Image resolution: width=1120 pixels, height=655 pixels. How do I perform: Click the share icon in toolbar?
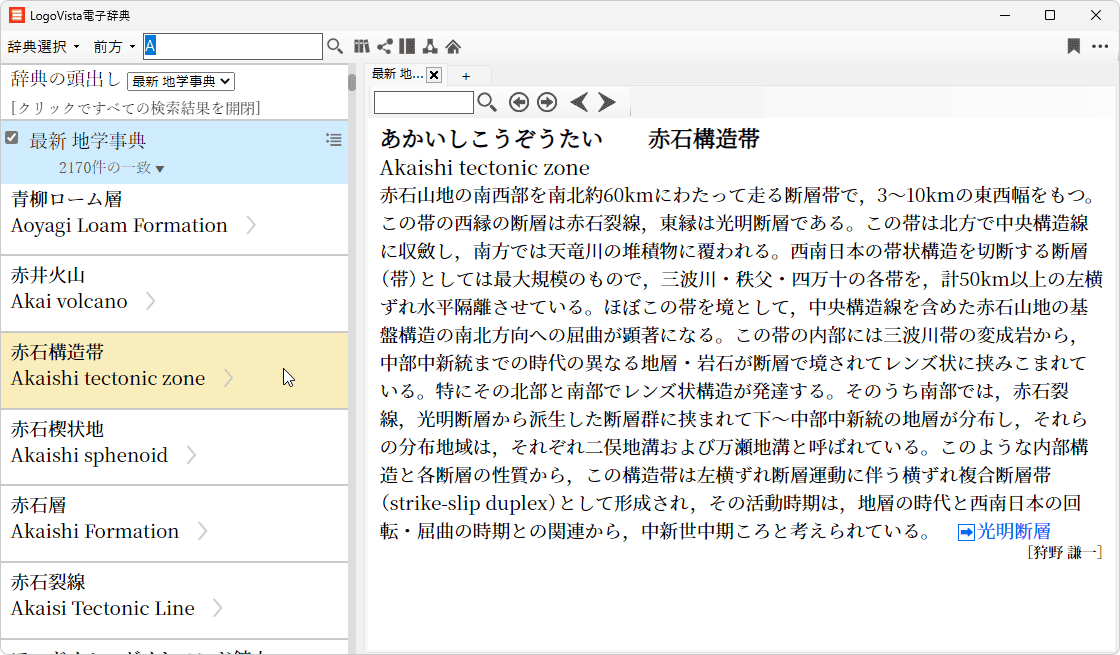[x=384, y=46]
